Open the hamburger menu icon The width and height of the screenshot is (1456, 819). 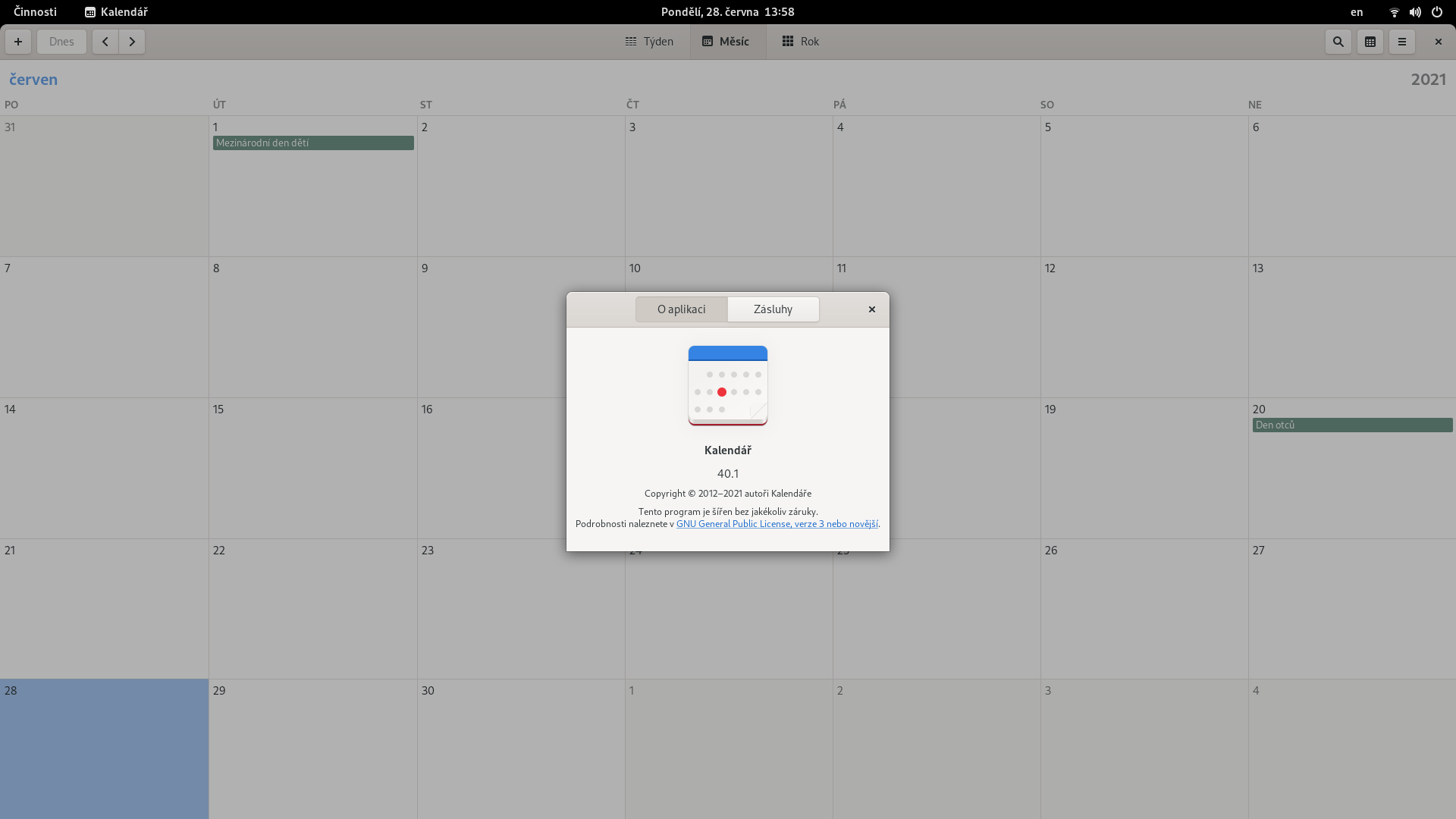(1402, 42)
